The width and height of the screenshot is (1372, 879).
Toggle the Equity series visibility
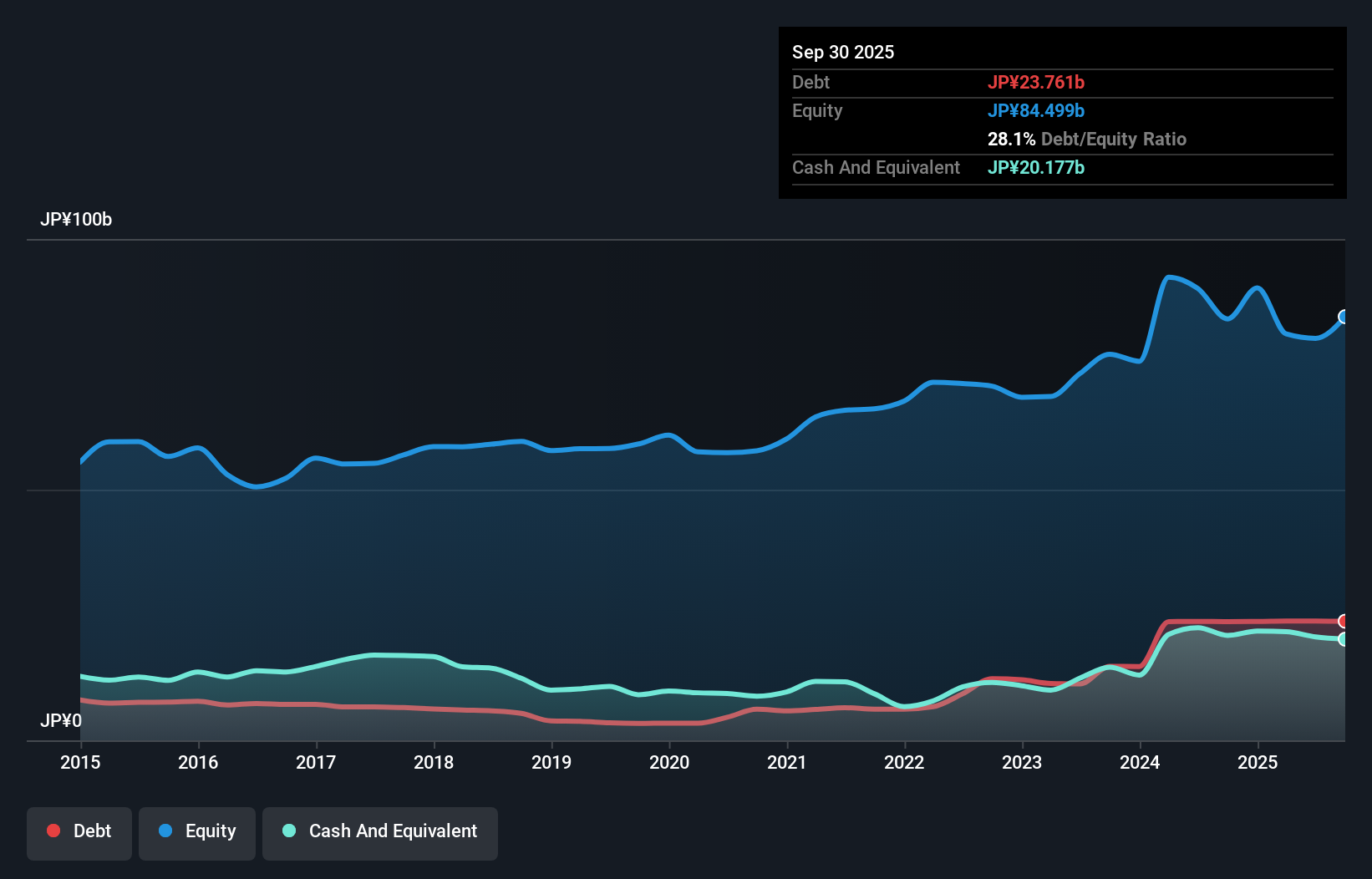tap(197, 832)
